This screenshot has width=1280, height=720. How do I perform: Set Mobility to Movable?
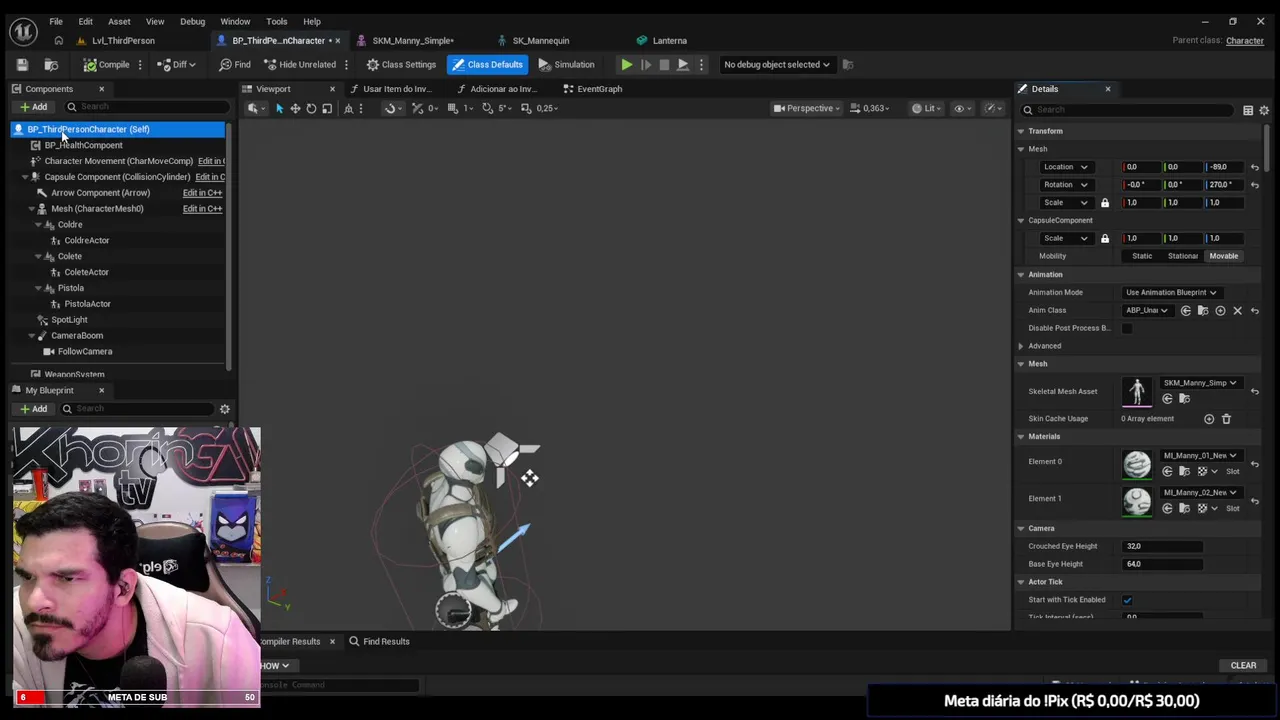click(x=1224, y=256)
